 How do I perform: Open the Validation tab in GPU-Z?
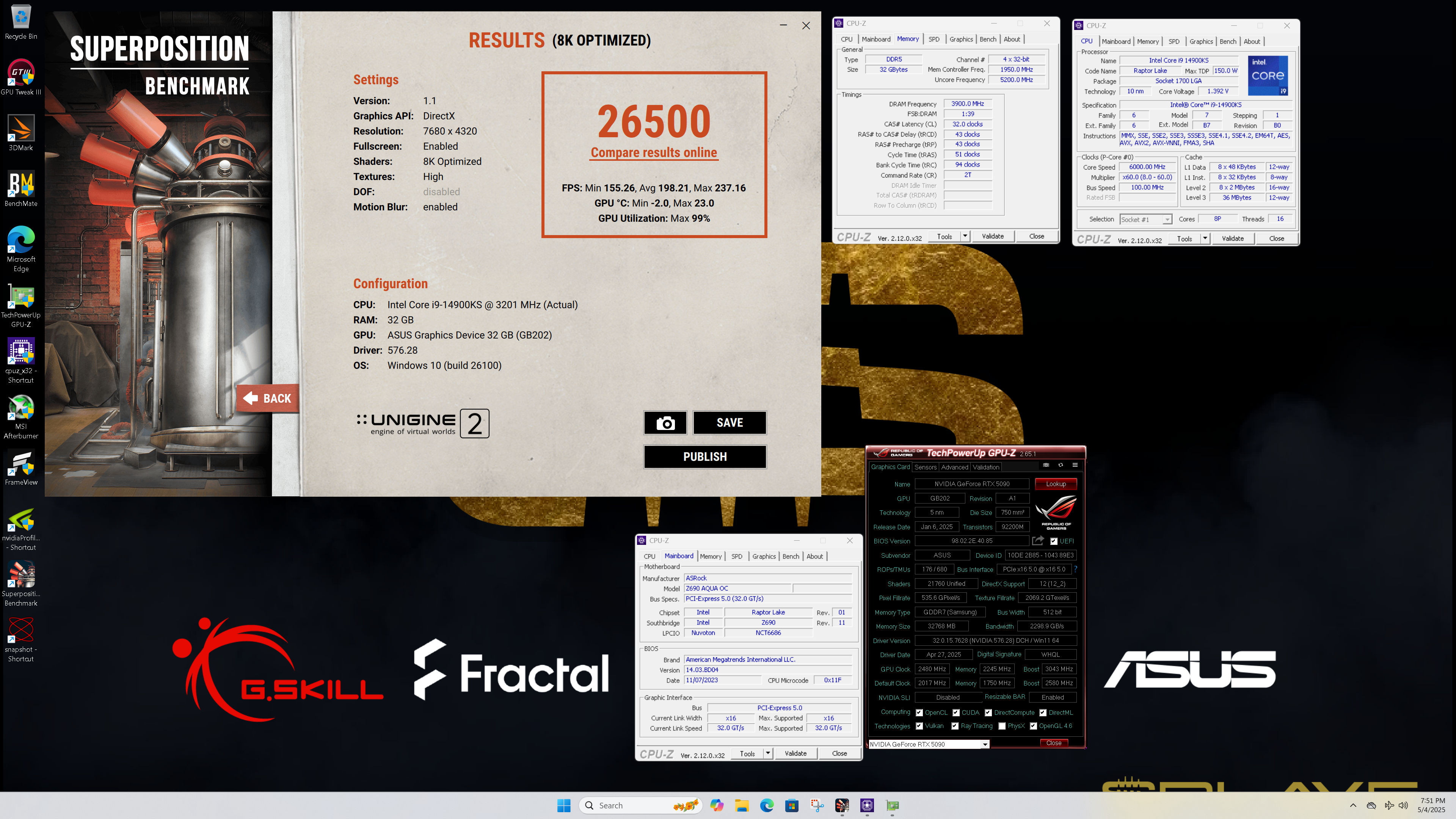click(x=986, y=467)
